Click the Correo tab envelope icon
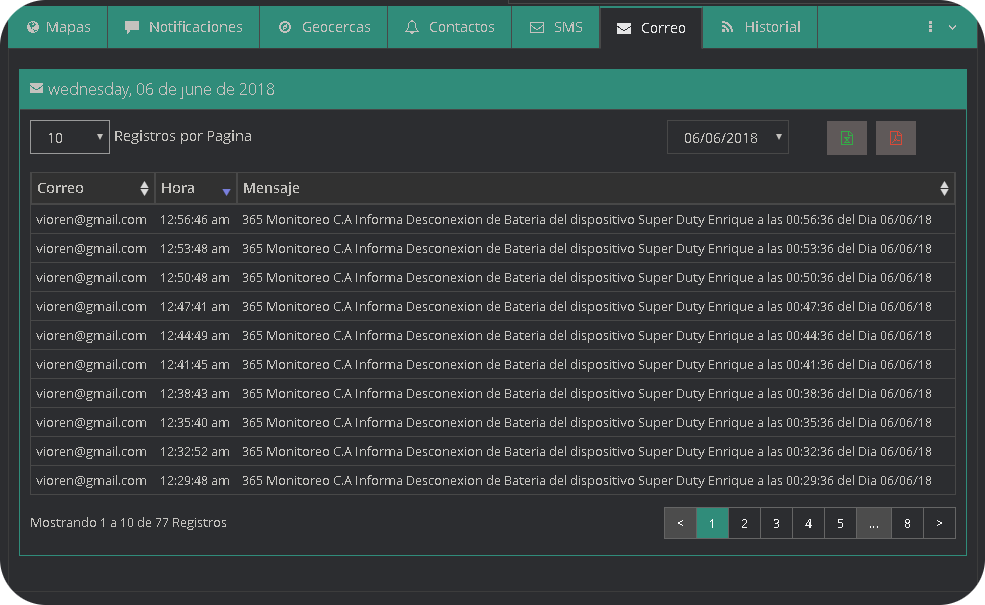The width and height of the screenshot is (985, 605). pyautogui.click(x=623, y=28)
